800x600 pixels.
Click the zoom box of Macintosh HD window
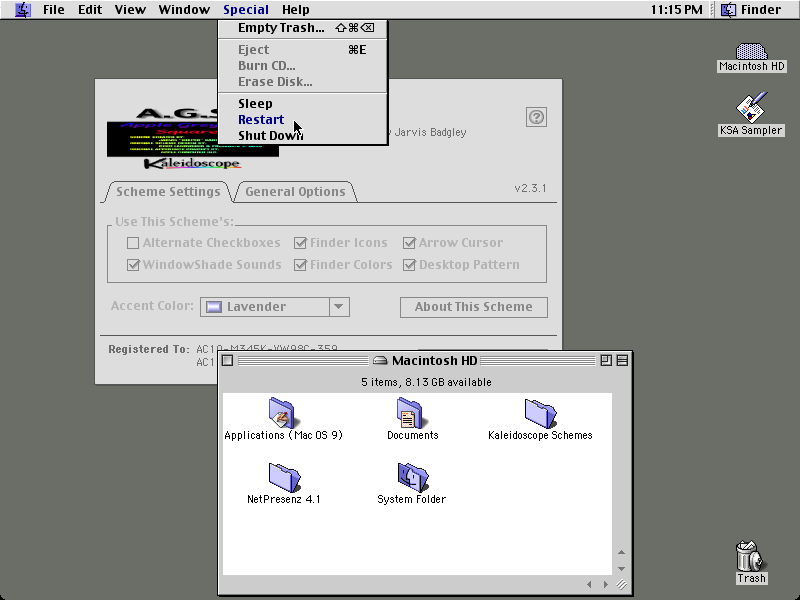click(x=606, y=361)
